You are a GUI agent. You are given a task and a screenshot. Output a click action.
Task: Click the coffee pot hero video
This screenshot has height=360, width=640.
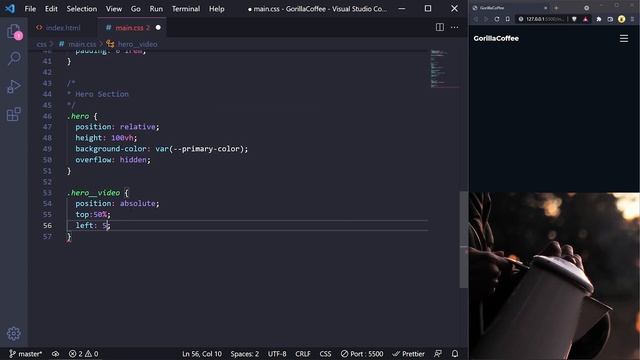click(x=554, y=276)
